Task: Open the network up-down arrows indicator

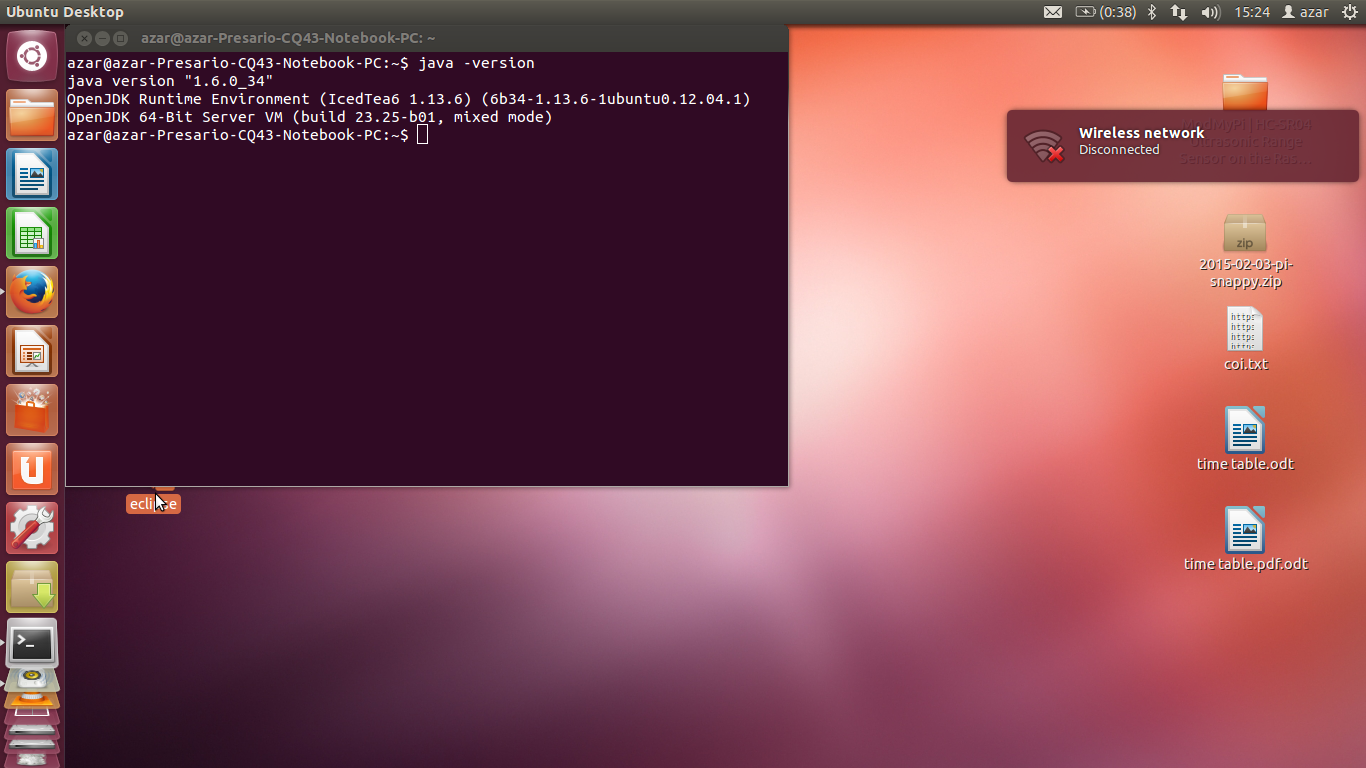Action: click(1179, 12)
